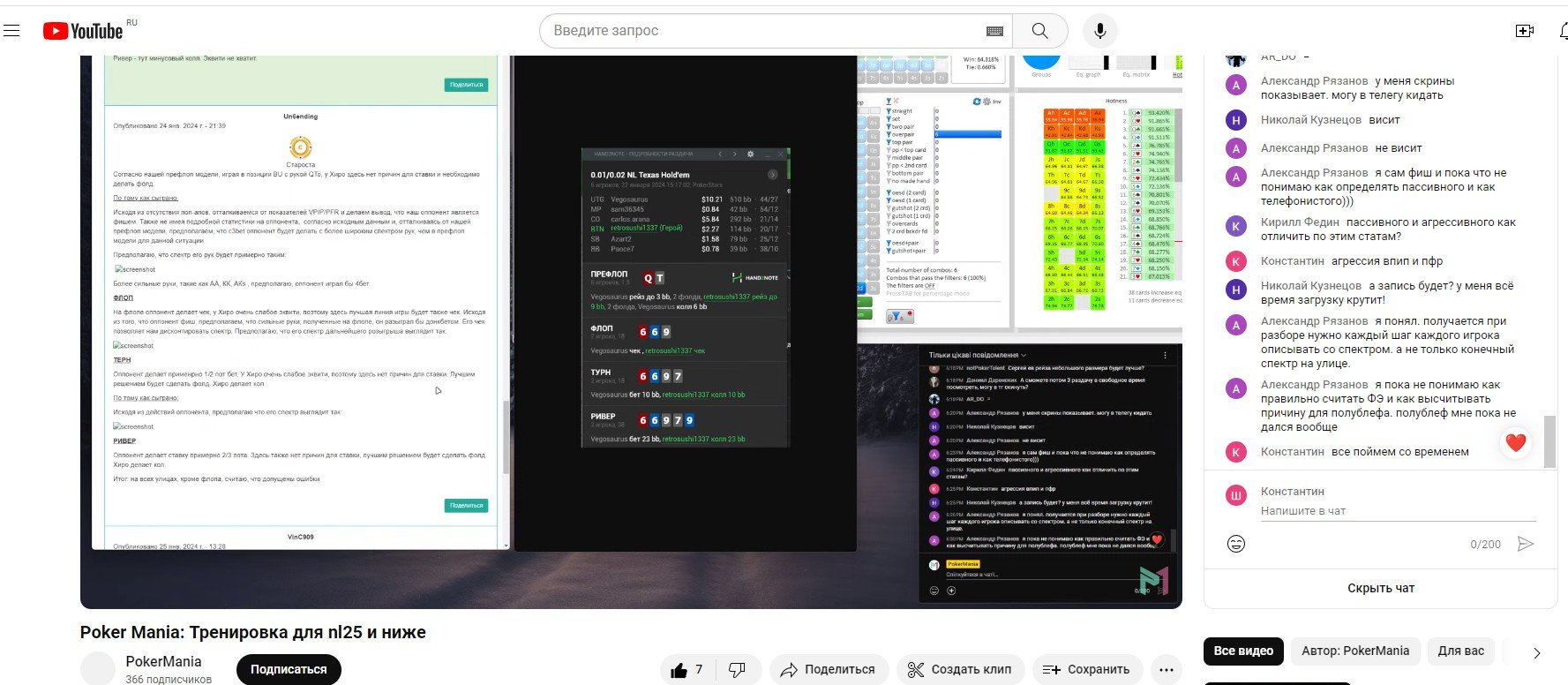Click YouTube's Поделиться share button

(829, 670)
